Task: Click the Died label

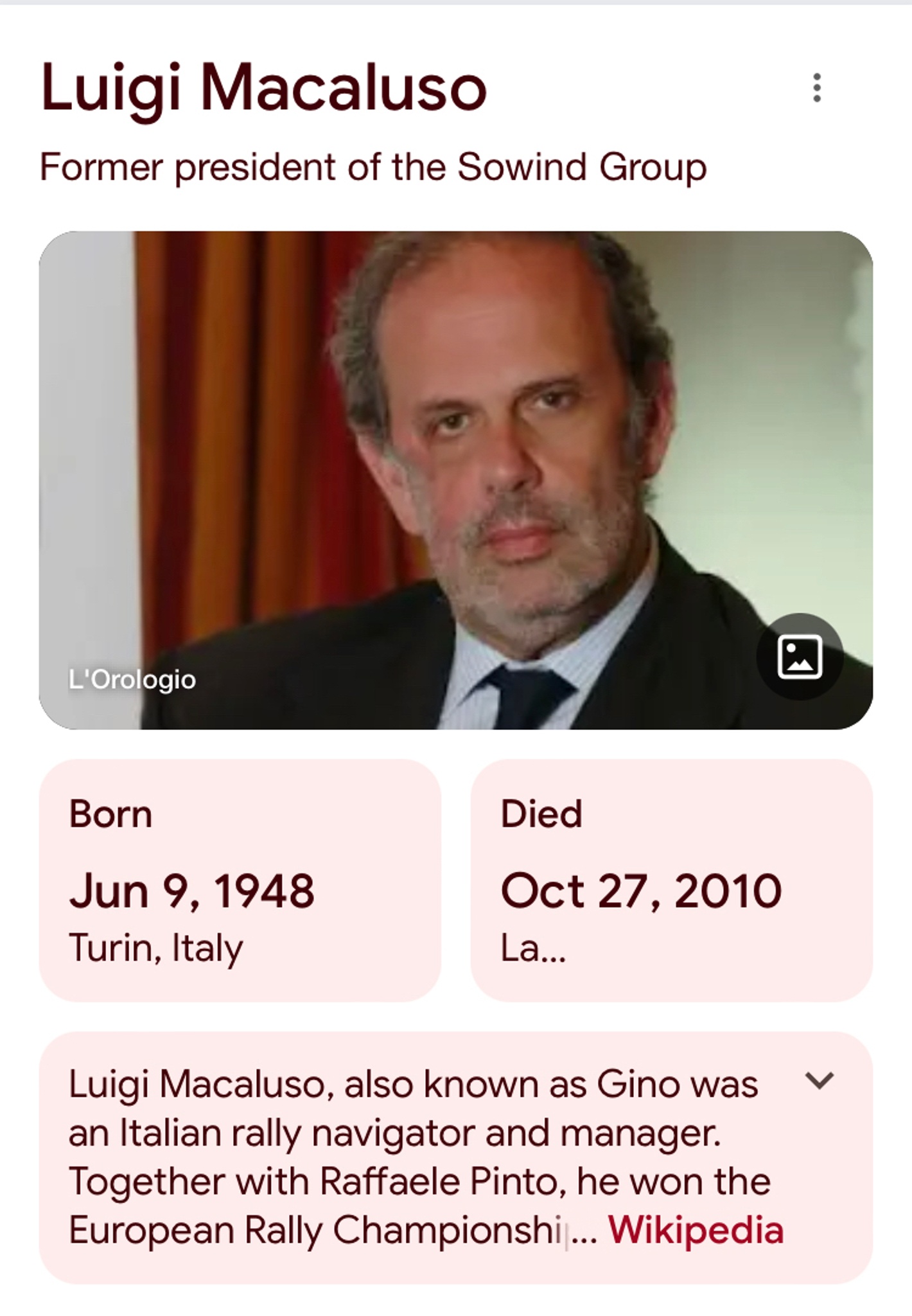Action: coord(541,814)
